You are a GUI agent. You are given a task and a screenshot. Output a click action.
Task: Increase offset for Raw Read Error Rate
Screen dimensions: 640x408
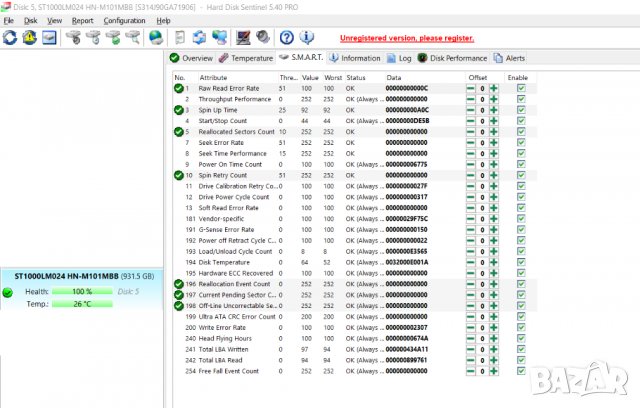pyautogui.click(x=492, y=89)
